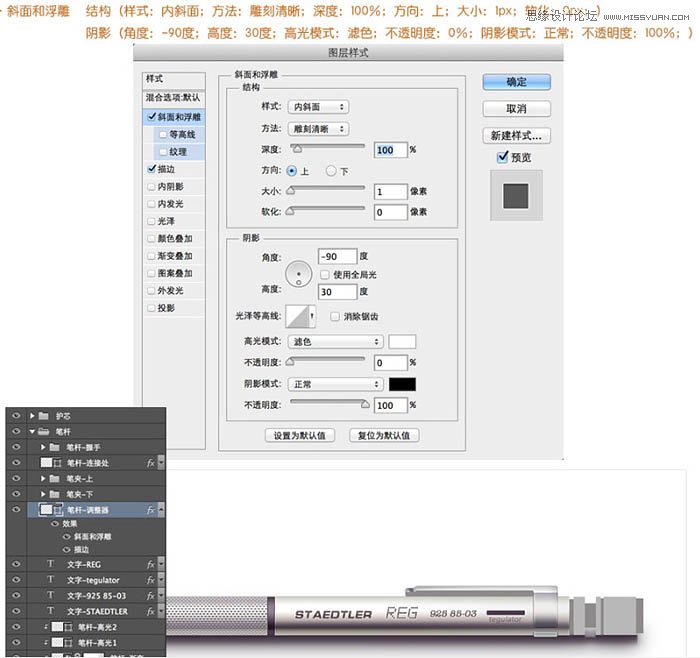Enable the 等高线 checkbox
This screenshot has width=700, height=658.
coord(163,134)
